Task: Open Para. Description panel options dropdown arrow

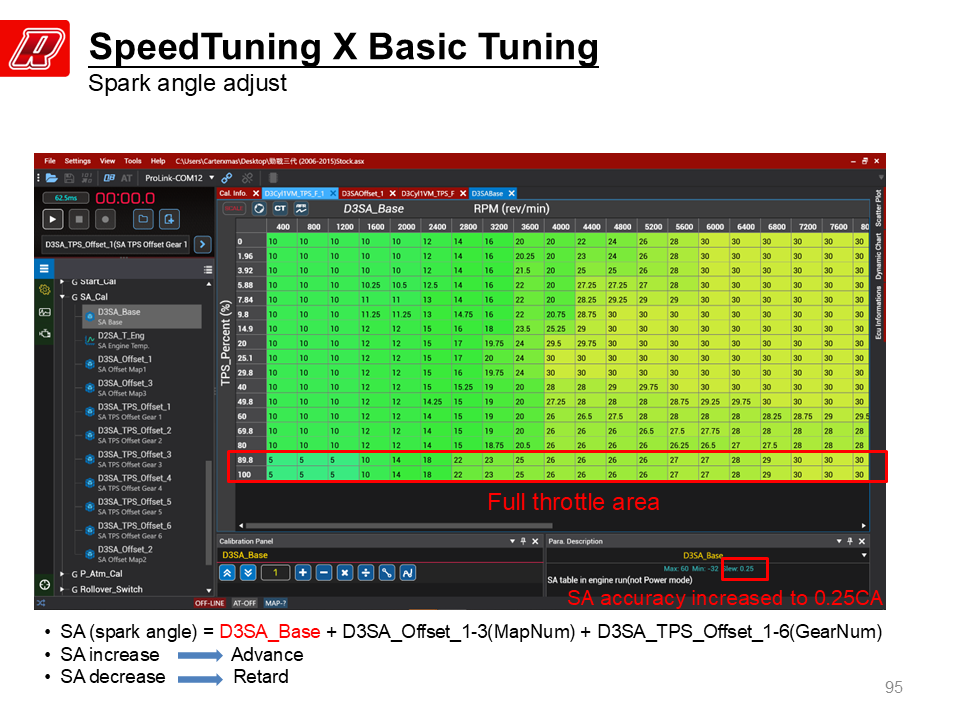Action: click(839, 541)
